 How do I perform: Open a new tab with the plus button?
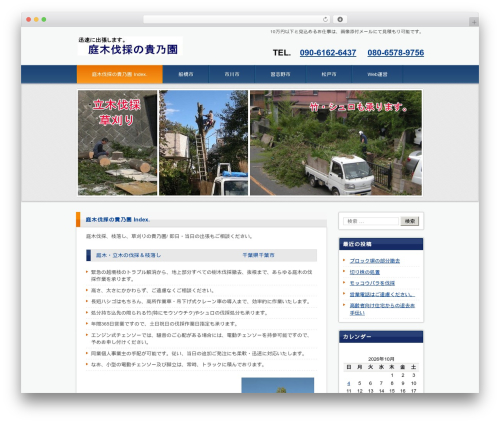(474, 22)
